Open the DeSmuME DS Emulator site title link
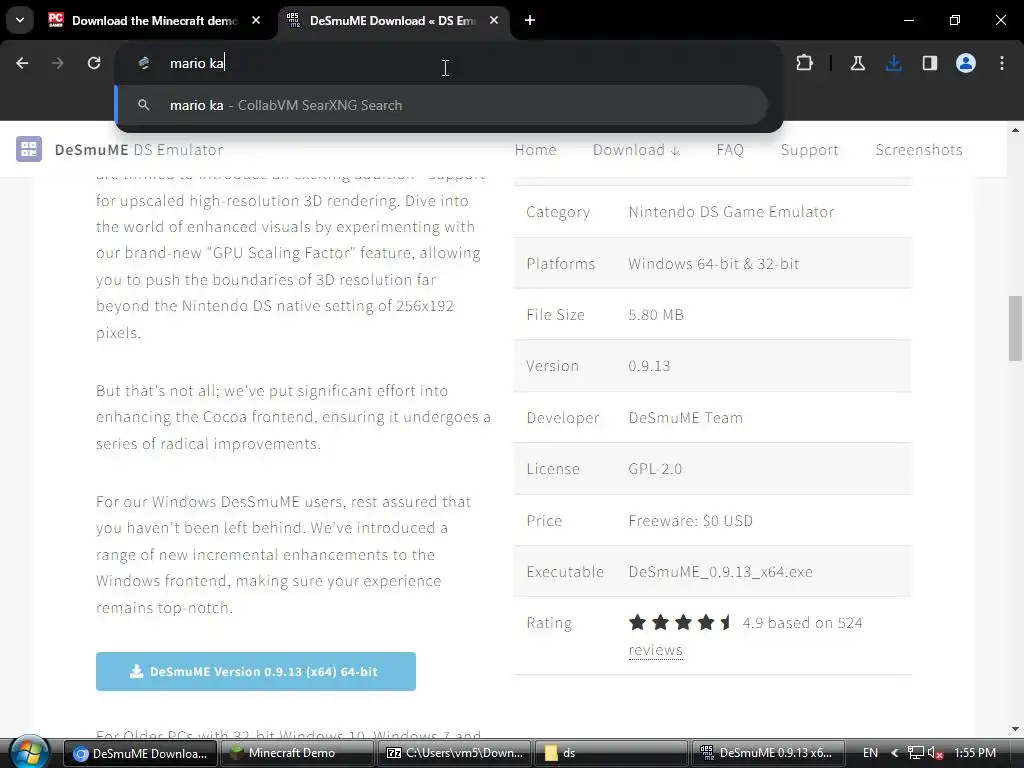This screenshot has height=768, width=1024. [x=139, y=150]
